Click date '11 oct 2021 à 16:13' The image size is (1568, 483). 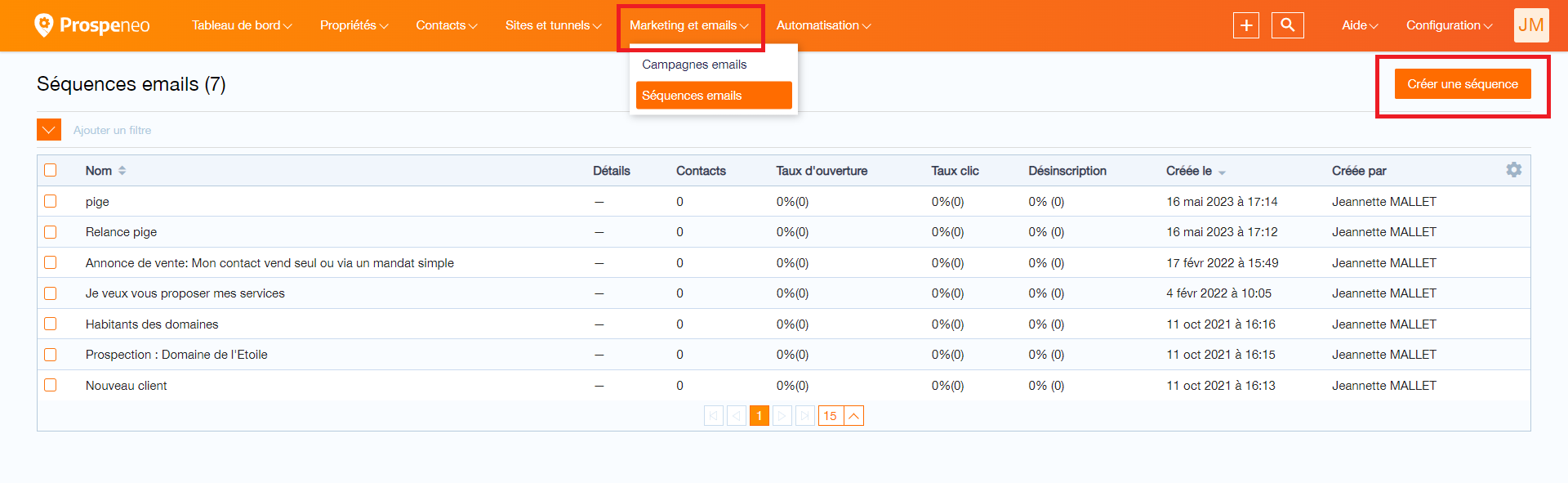1221,386
